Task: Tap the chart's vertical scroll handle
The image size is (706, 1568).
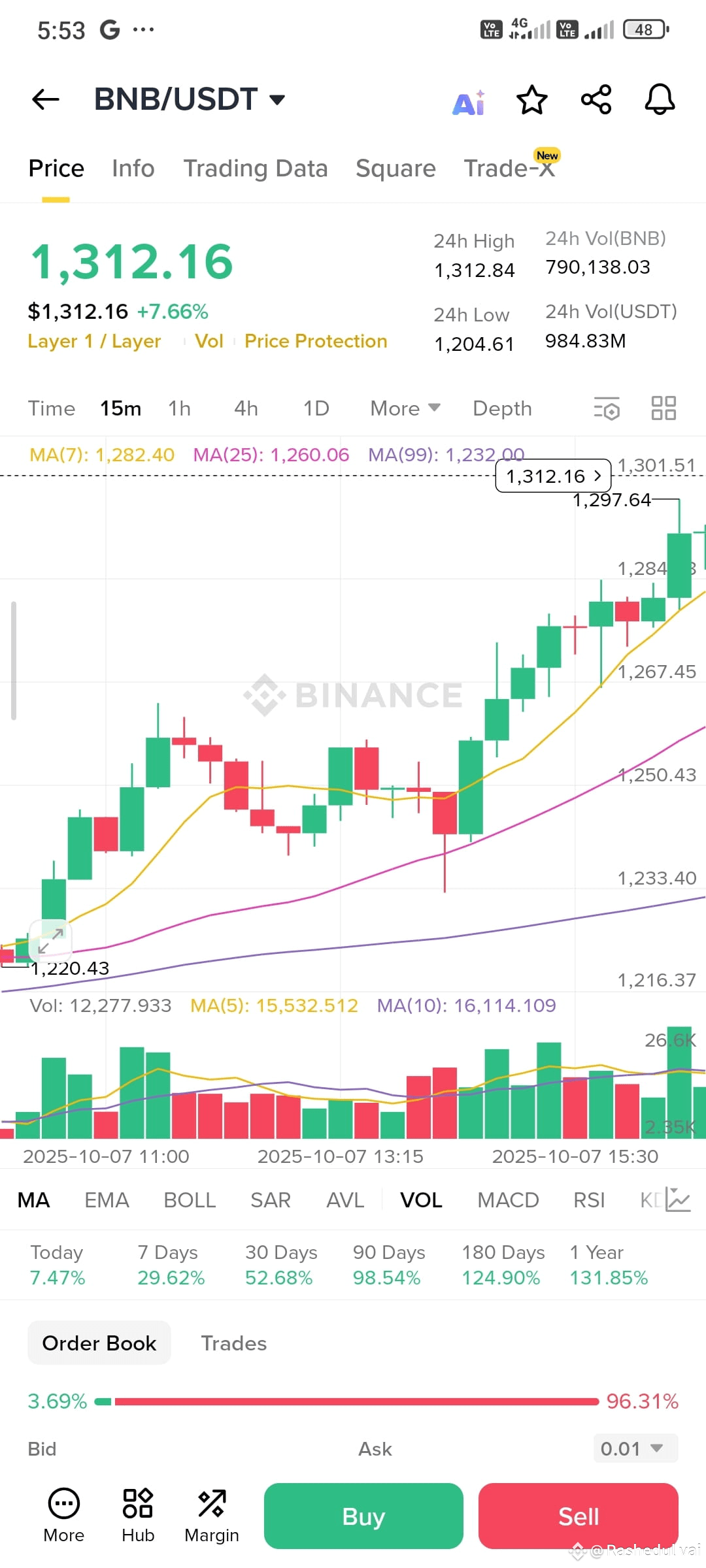Action: [14, 661]
